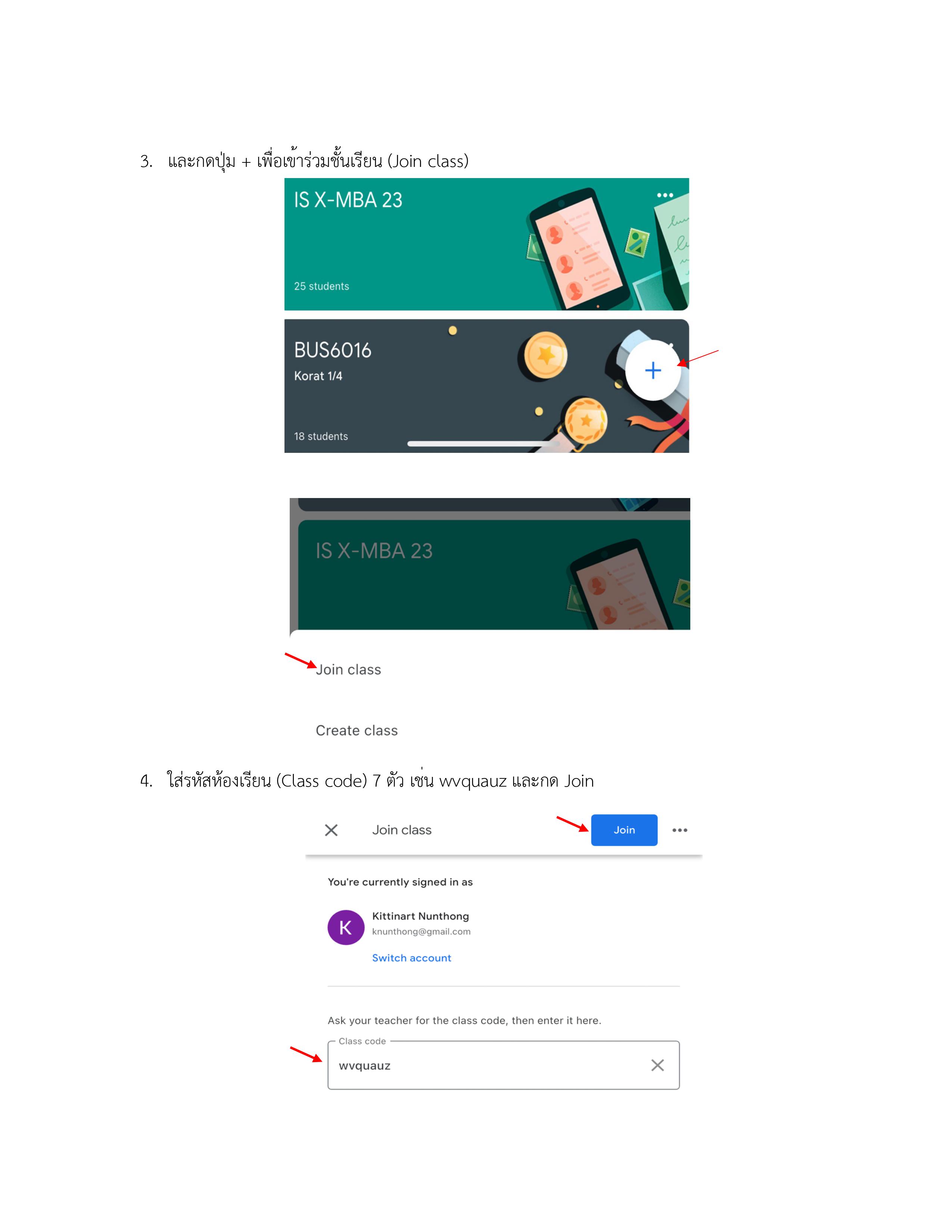This screenshot has height=1232, width=952.
Task: Click the purple K profile avatar
Action: pyautogui.click(x=346, y=927)
